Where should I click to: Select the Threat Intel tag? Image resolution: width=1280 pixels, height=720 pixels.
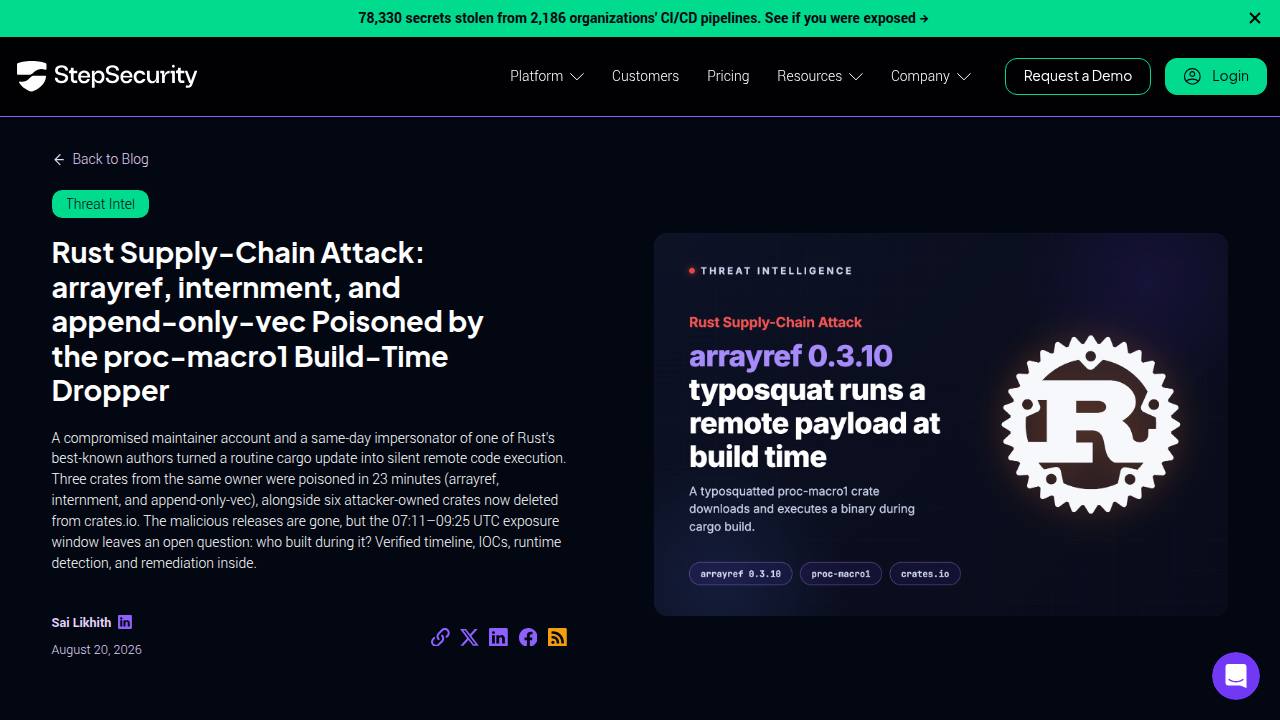(x=100, y=204)
